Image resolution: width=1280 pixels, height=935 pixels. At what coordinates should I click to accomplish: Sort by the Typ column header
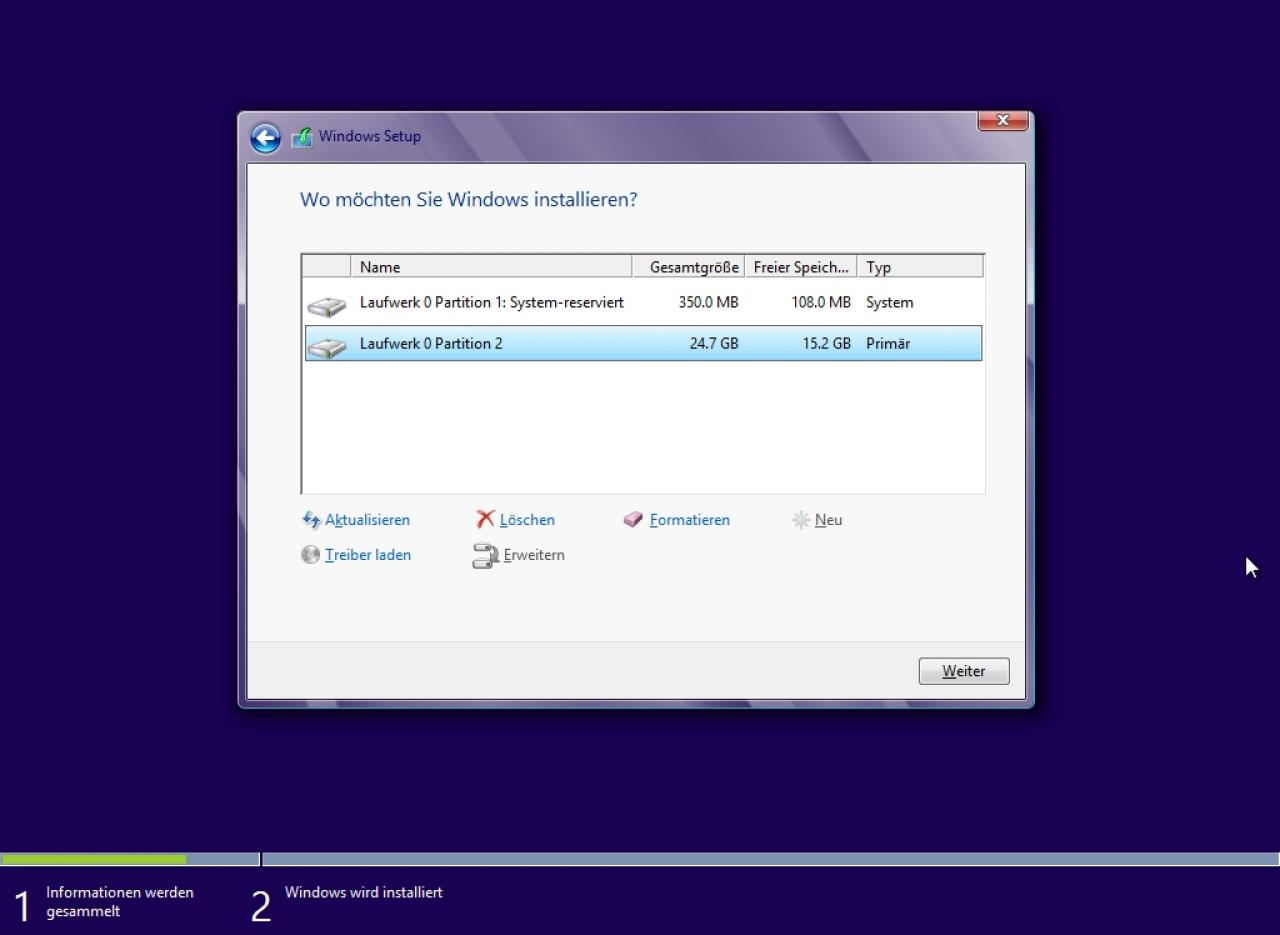[920, 267]
